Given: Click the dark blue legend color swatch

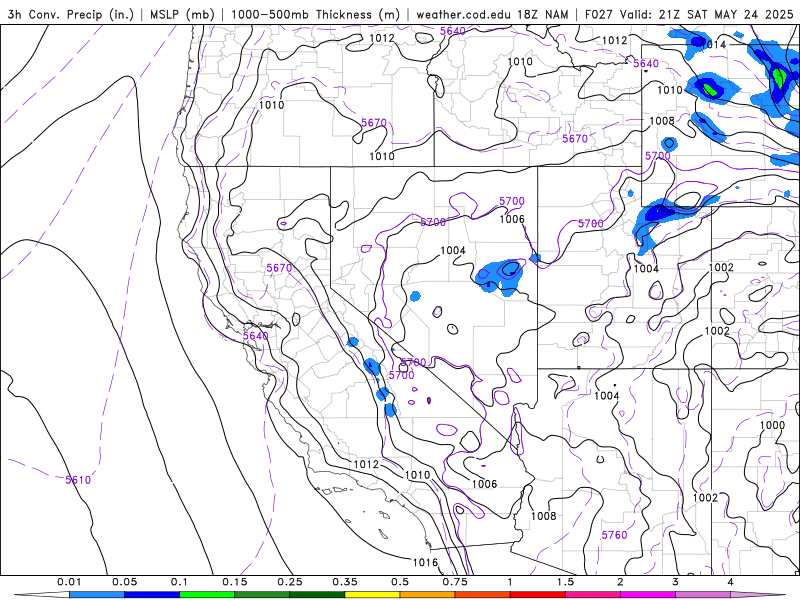Looking at the screenshot, I should (152, 595).
